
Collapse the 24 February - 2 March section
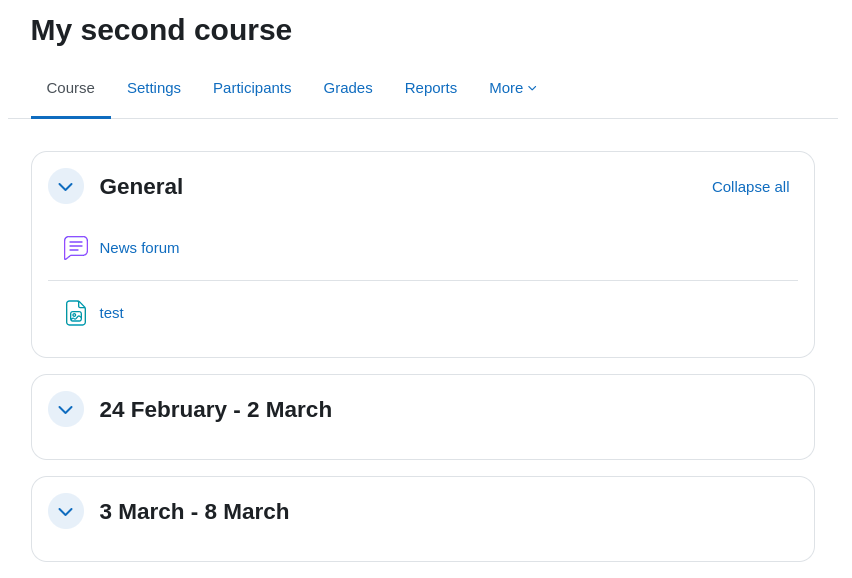tap(66, 409)
